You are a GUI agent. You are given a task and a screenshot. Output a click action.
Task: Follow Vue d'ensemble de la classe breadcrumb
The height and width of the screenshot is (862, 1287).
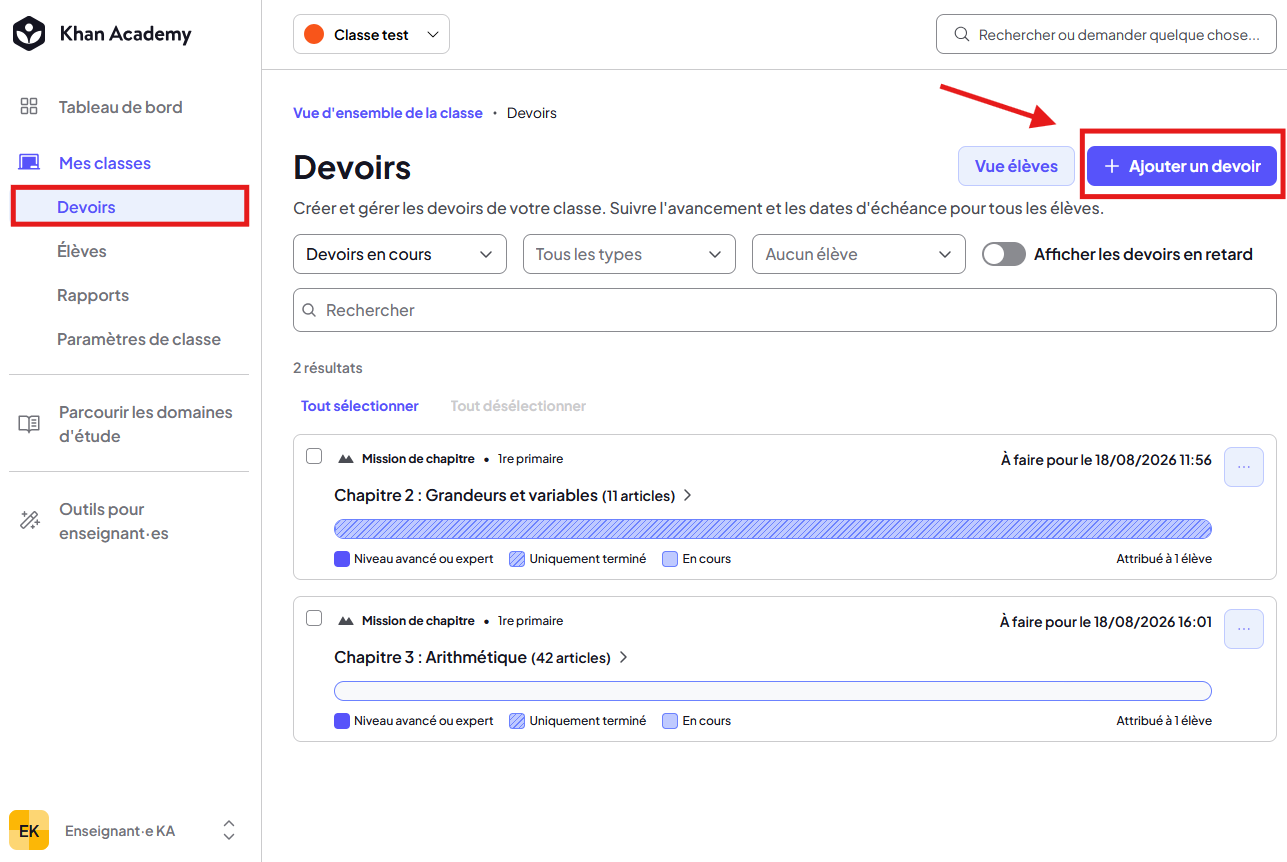tap(388, 113)
